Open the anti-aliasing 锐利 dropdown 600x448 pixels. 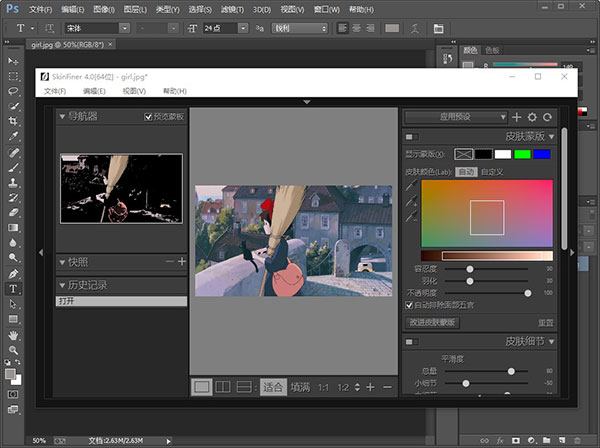tap(300, 28)
